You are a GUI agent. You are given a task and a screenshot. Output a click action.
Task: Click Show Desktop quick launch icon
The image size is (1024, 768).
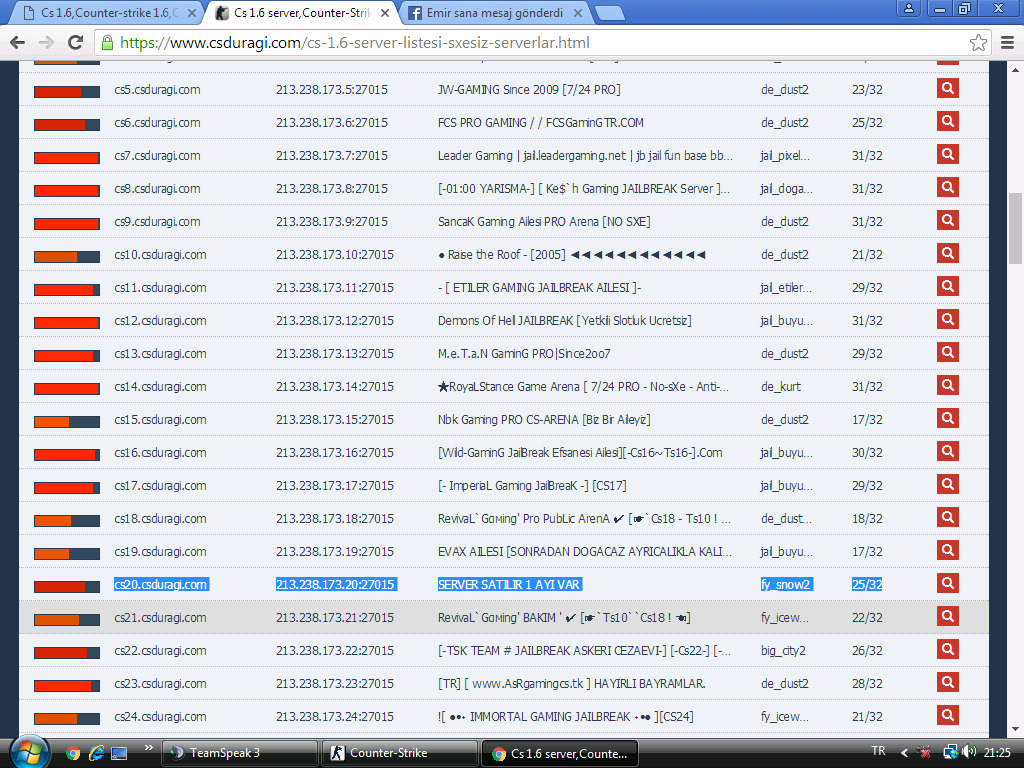click(119, 753)
